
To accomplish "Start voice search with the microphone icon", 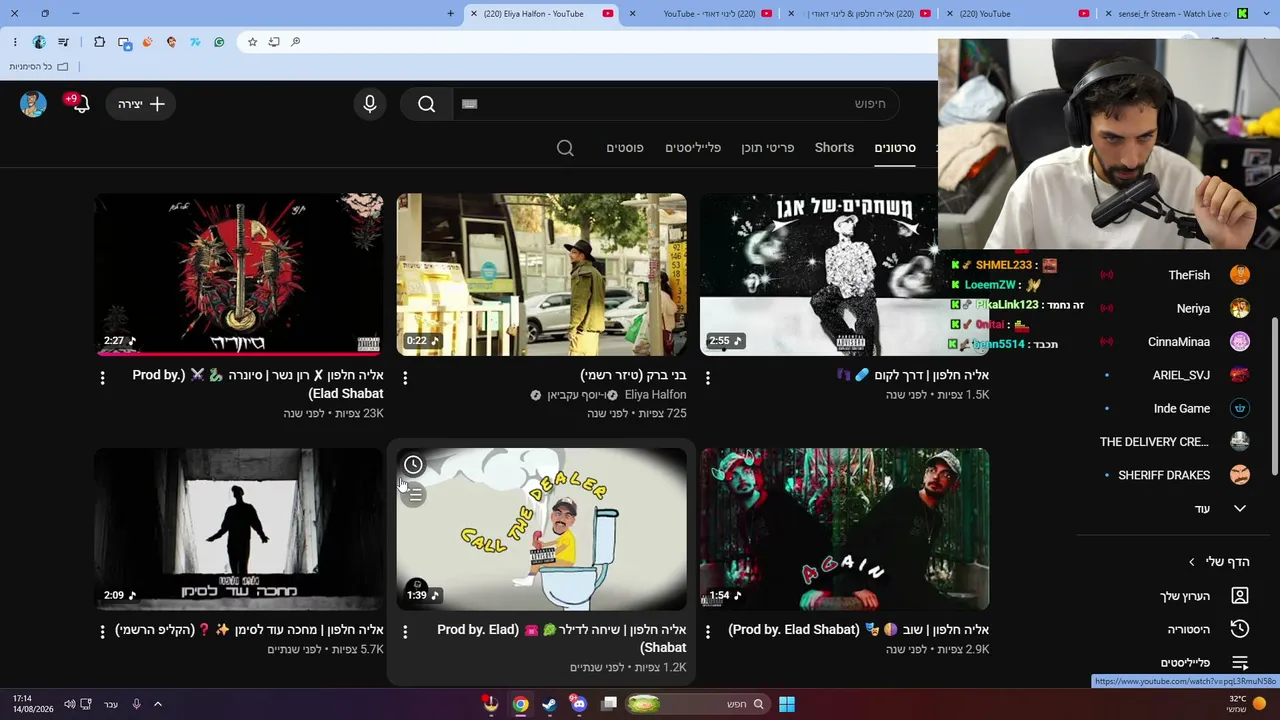I will (370, 104).
